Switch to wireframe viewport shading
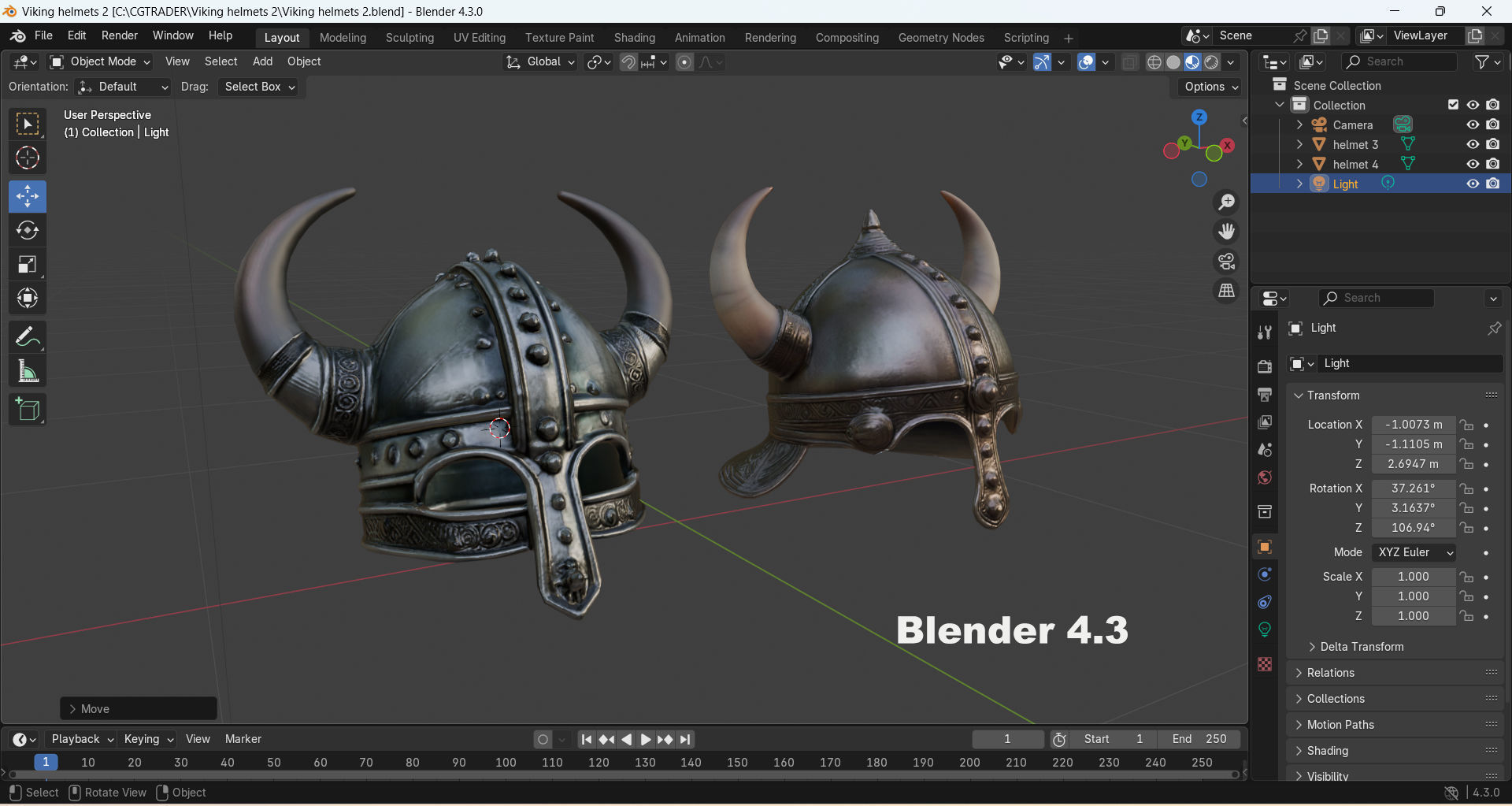The image size is (1512, 806). 1154,62
